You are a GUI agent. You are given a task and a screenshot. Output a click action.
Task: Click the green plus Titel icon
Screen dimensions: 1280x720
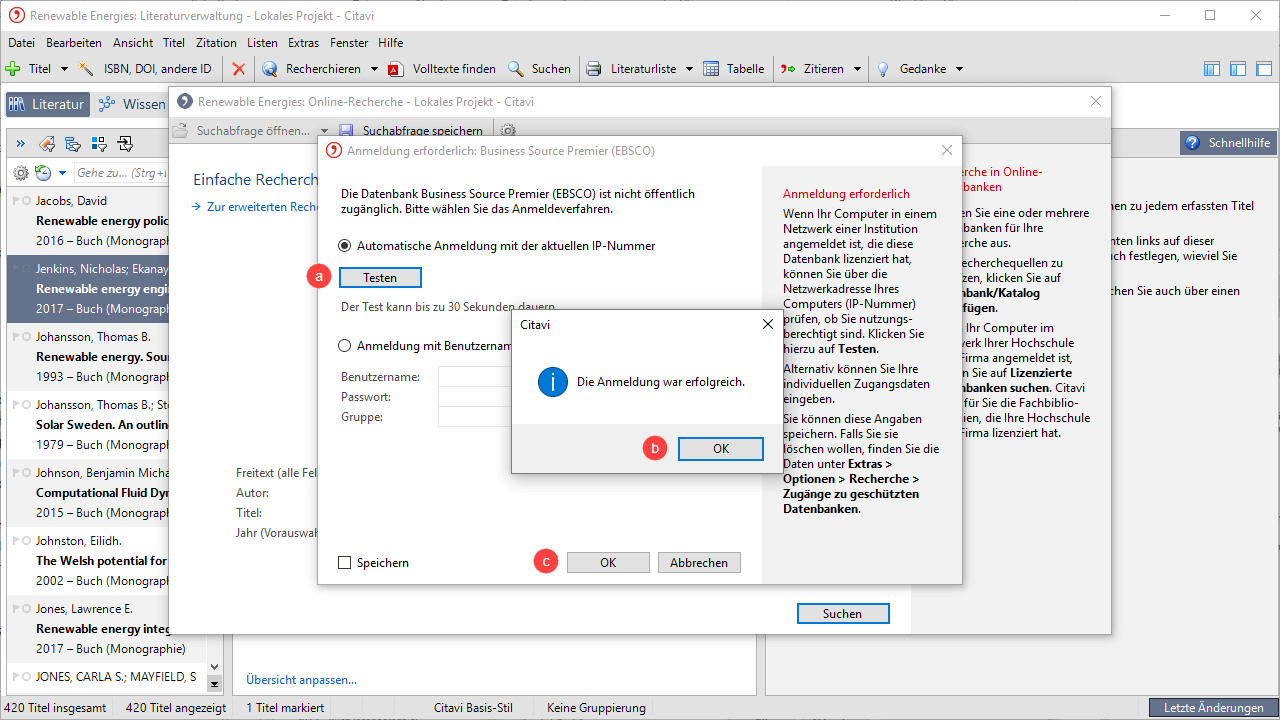(13, 69)
